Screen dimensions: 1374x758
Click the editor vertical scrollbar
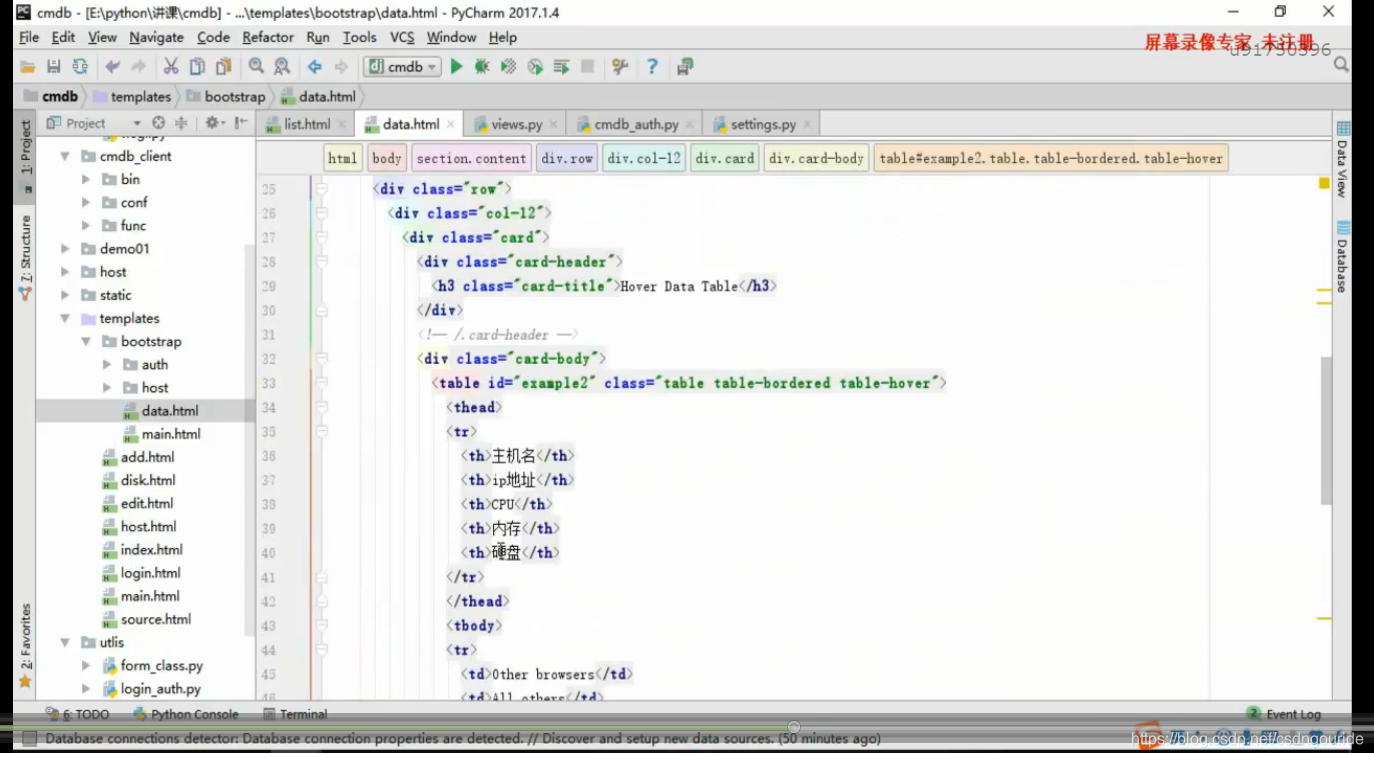click(1326, 430)
